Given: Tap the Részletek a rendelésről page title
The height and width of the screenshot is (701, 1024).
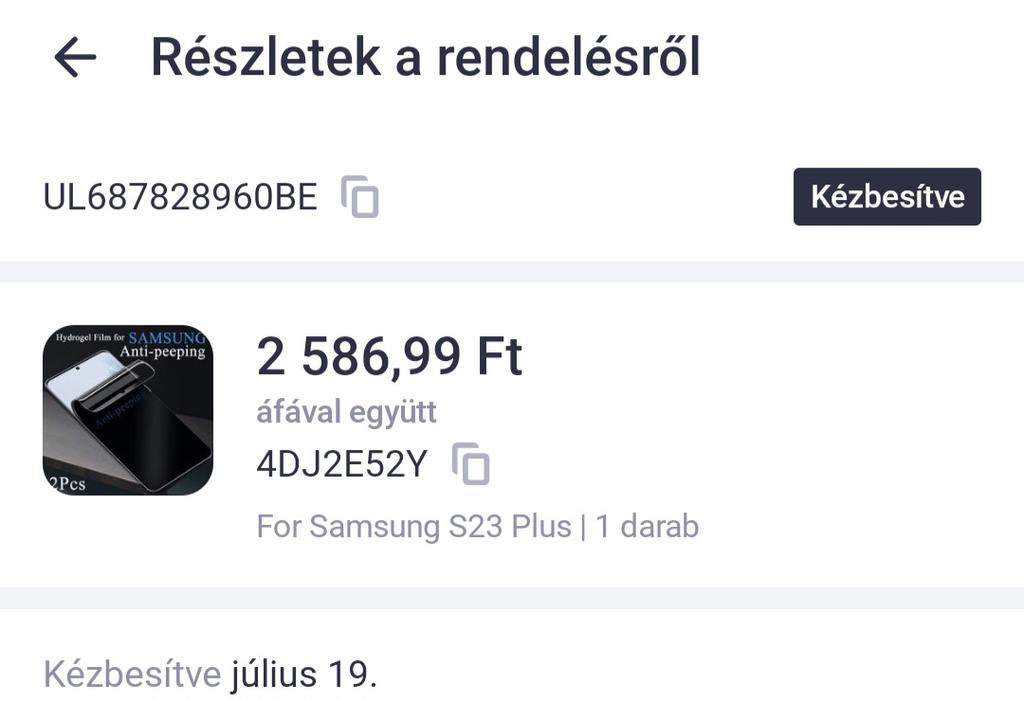Looking at the screenshot, I should tap(425, 58).
